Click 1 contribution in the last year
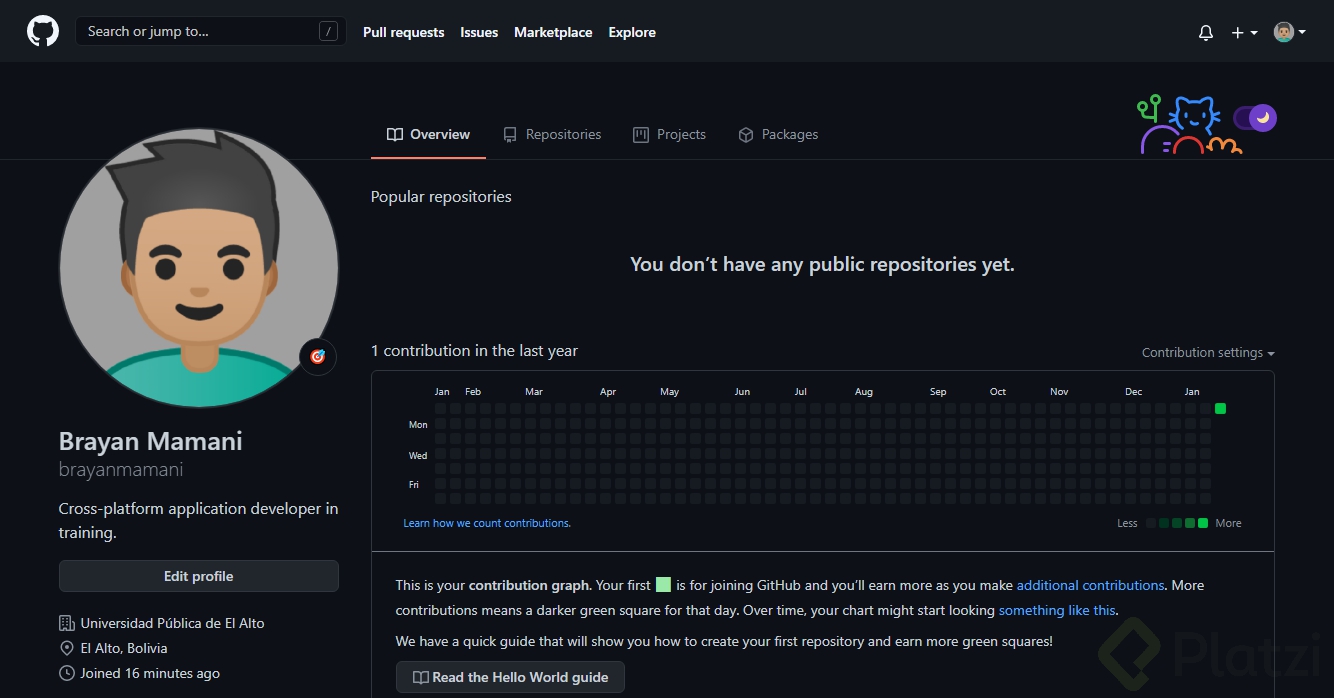 pos(474,350)
